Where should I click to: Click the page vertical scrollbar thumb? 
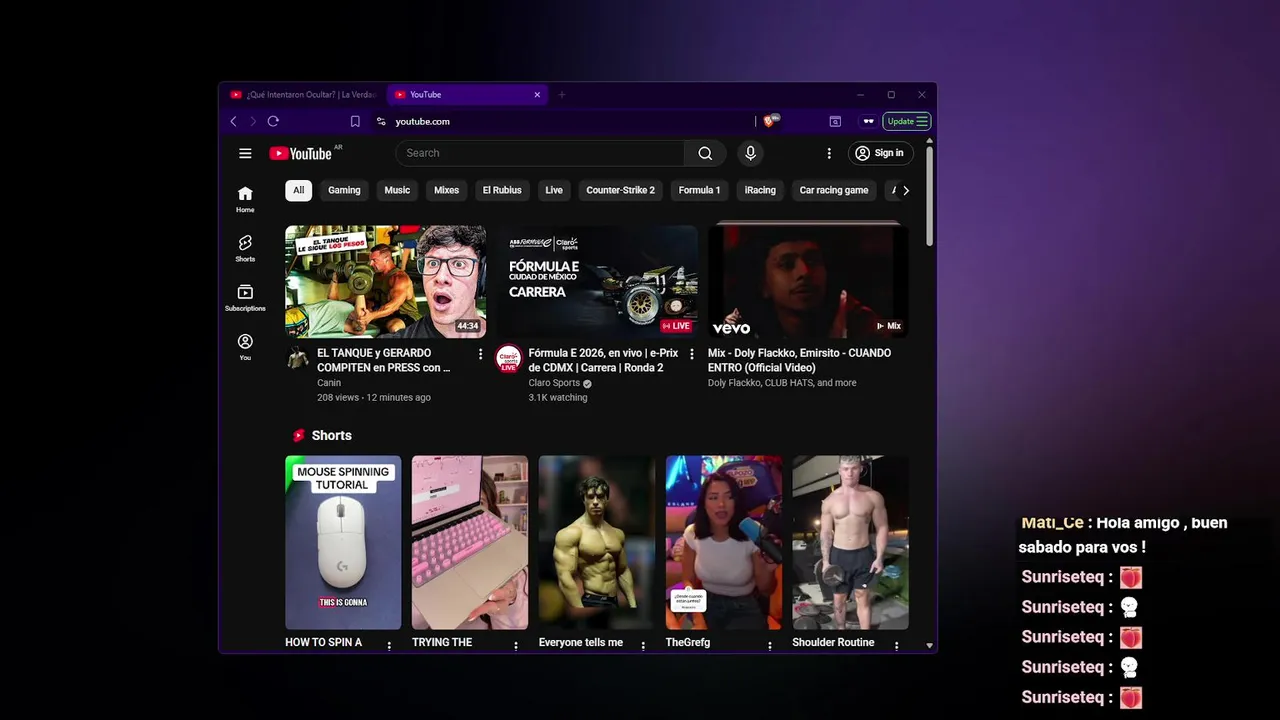(929, 196)
